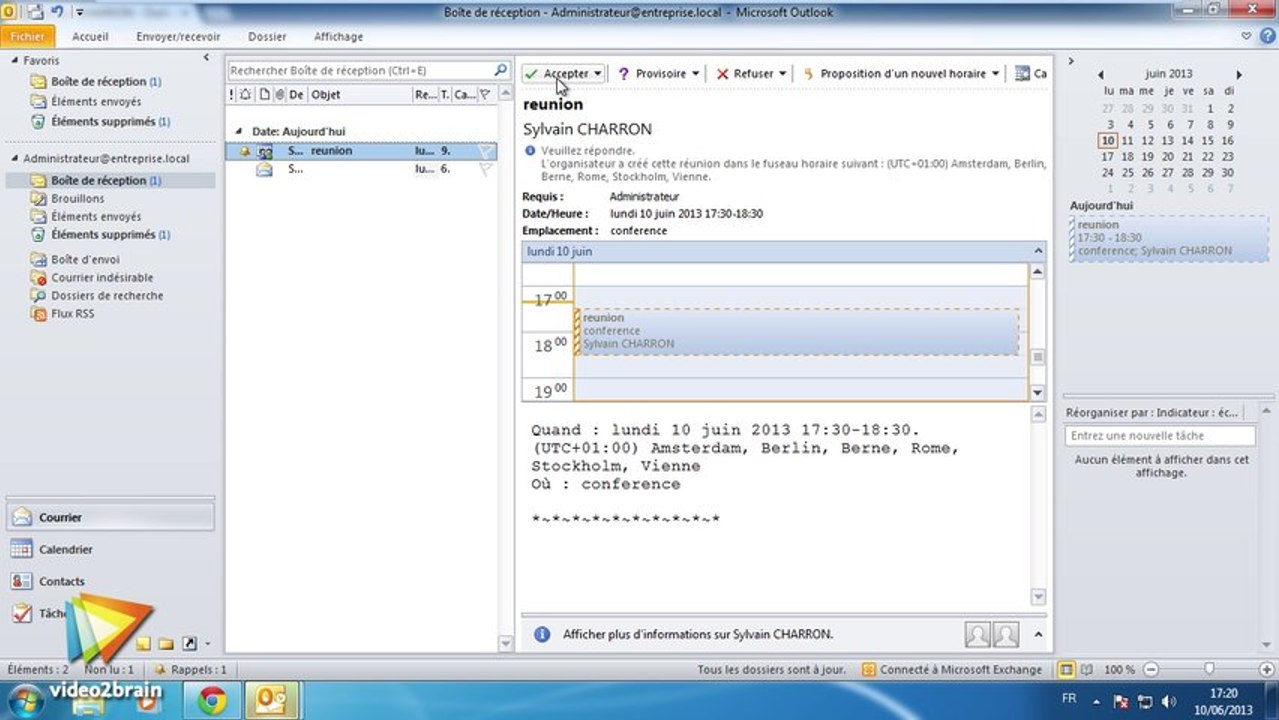1279x720 pixels.
Task: Collapse the To-Do bar with chevron
Action: point(1070,61)
